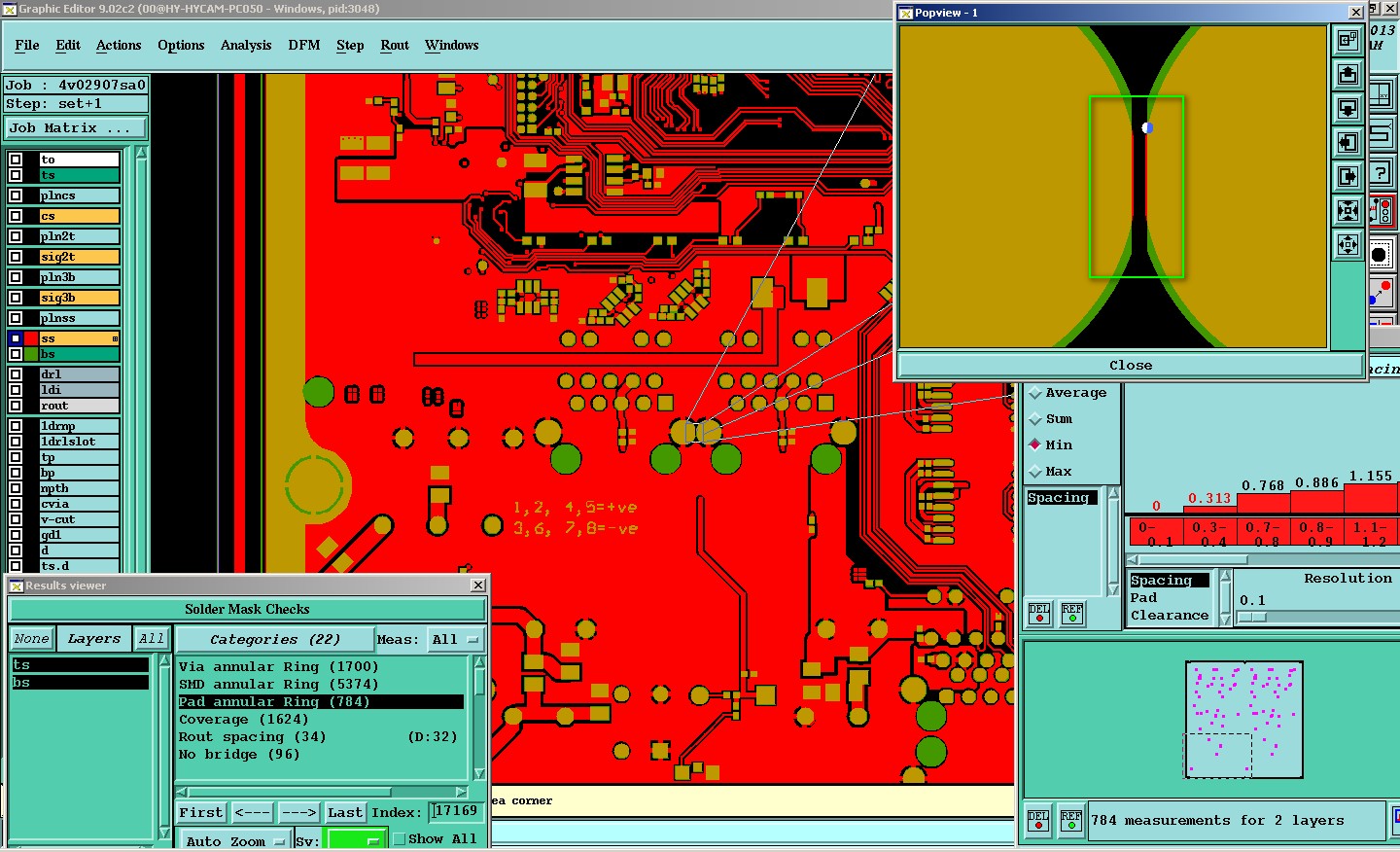Click the First result button

coord(201,812)
